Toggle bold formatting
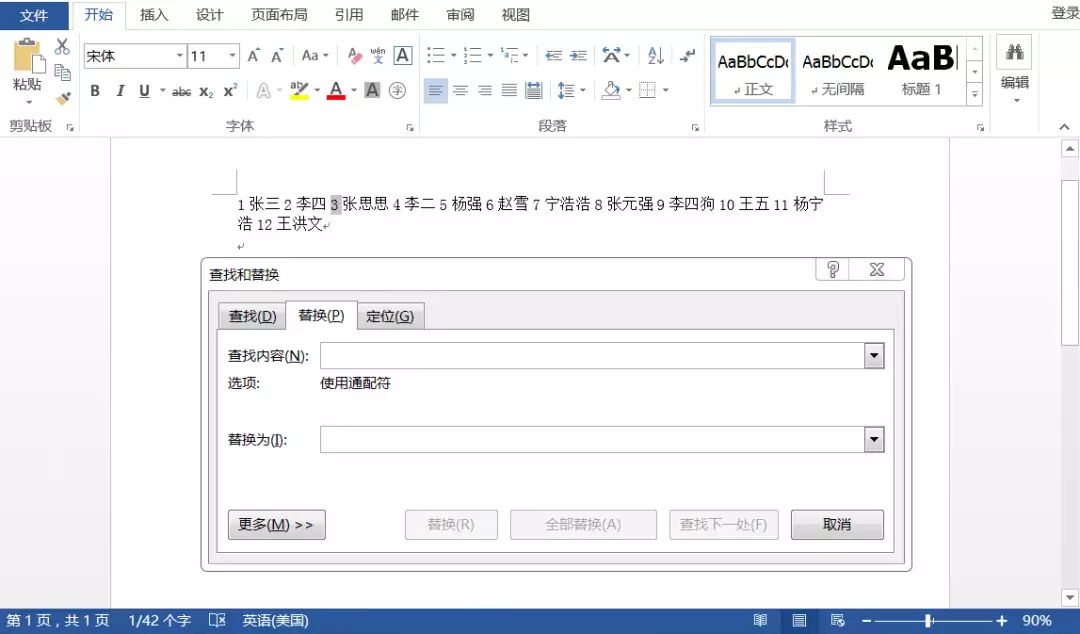The height and width of the screenshot is (634, 1080). pyautogui.click(x=95, y=91)
